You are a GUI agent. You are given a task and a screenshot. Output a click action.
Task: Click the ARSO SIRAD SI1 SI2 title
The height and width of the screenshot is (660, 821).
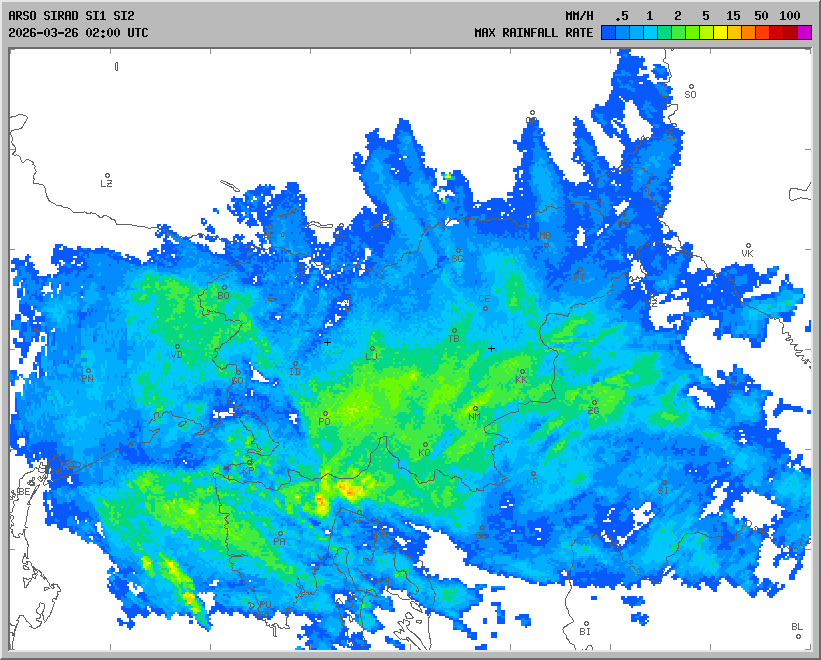click(x=71, y=16)
